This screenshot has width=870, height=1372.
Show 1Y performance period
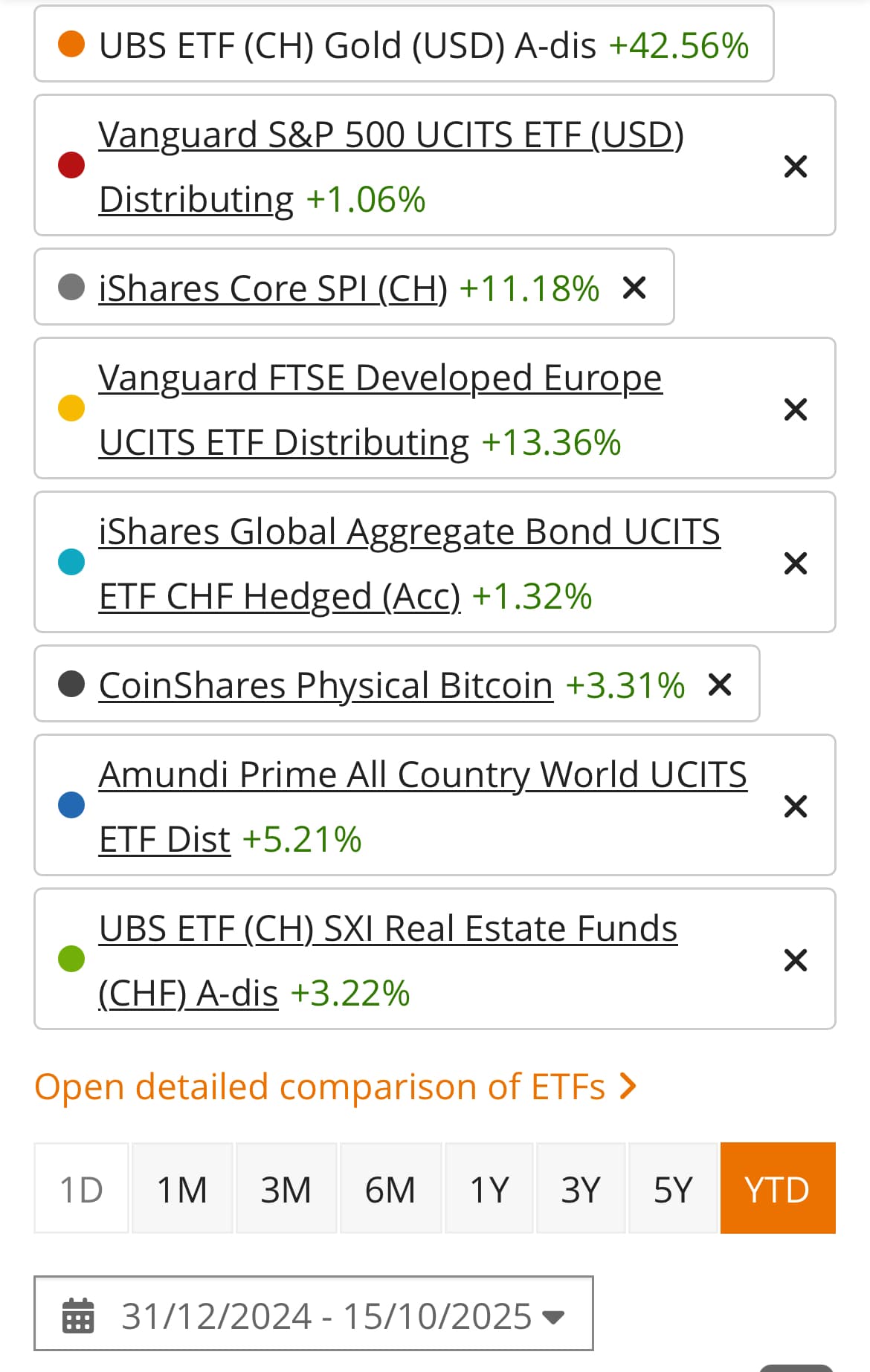tap(489, 1189)
